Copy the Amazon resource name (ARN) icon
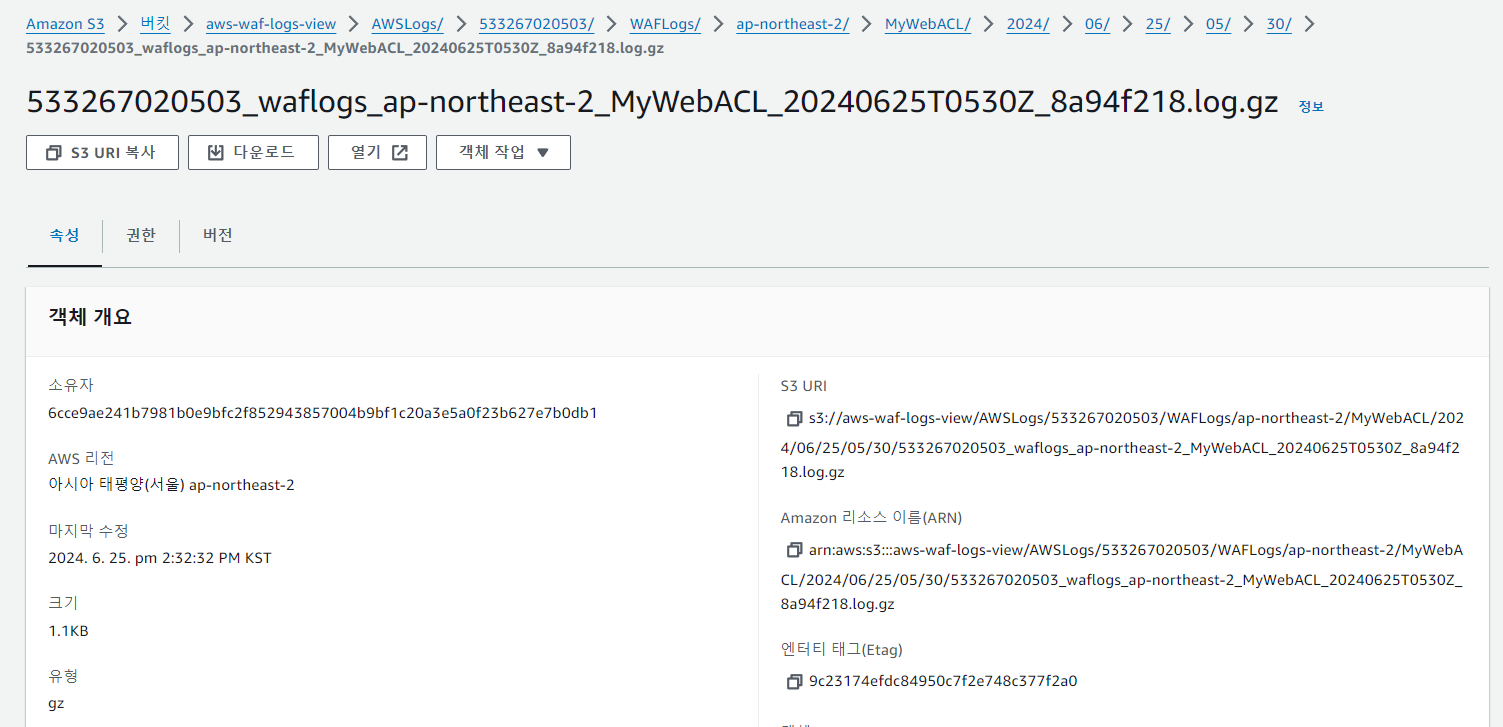 click(x=795, y=550)
